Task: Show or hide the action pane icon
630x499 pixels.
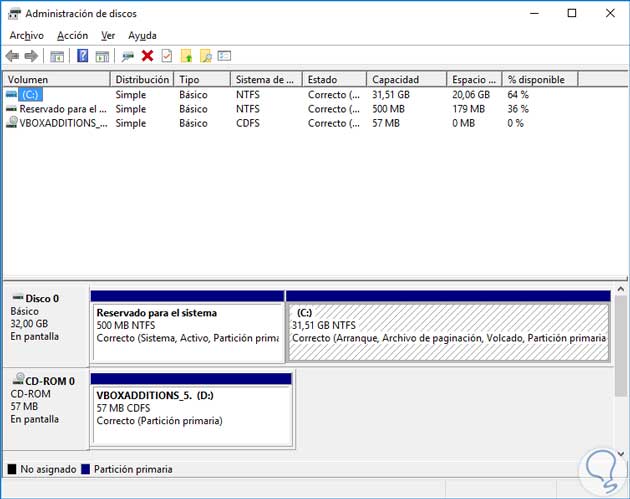Action: pos(102,56)
